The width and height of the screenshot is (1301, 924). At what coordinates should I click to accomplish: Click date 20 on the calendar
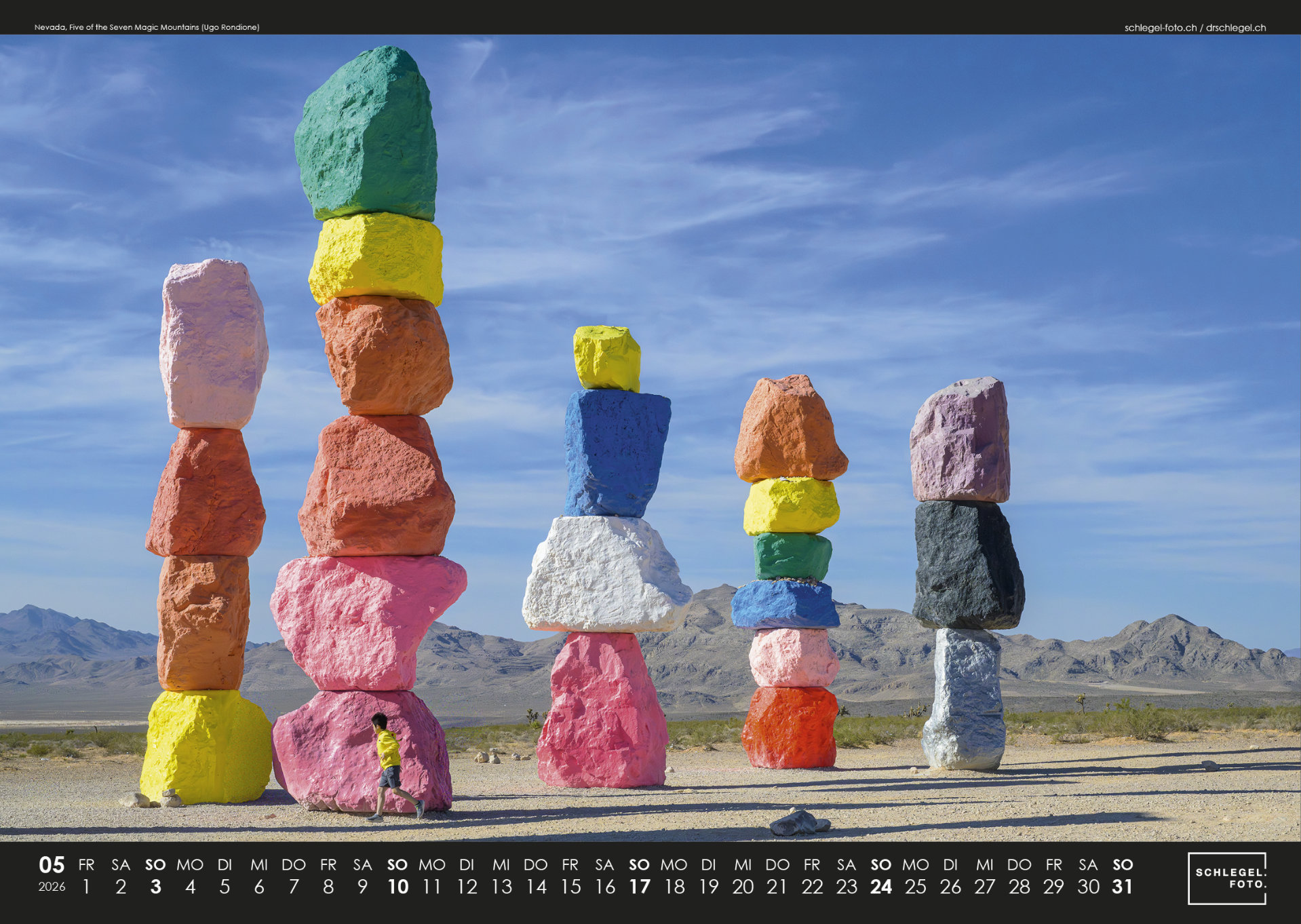743,886
